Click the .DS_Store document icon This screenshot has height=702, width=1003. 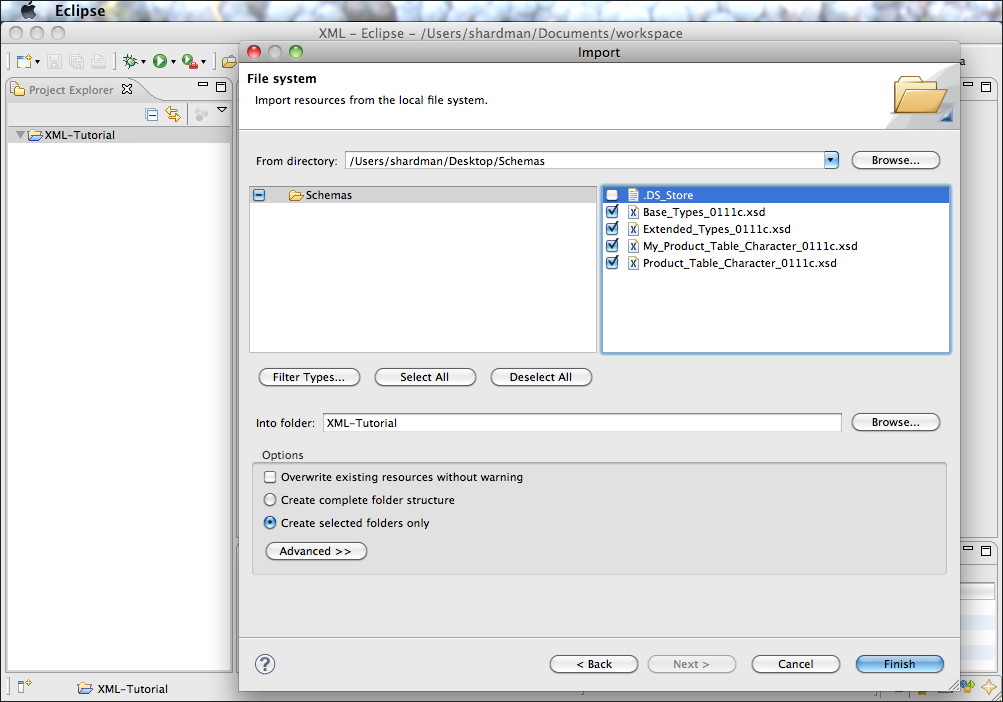click(633, 195)
